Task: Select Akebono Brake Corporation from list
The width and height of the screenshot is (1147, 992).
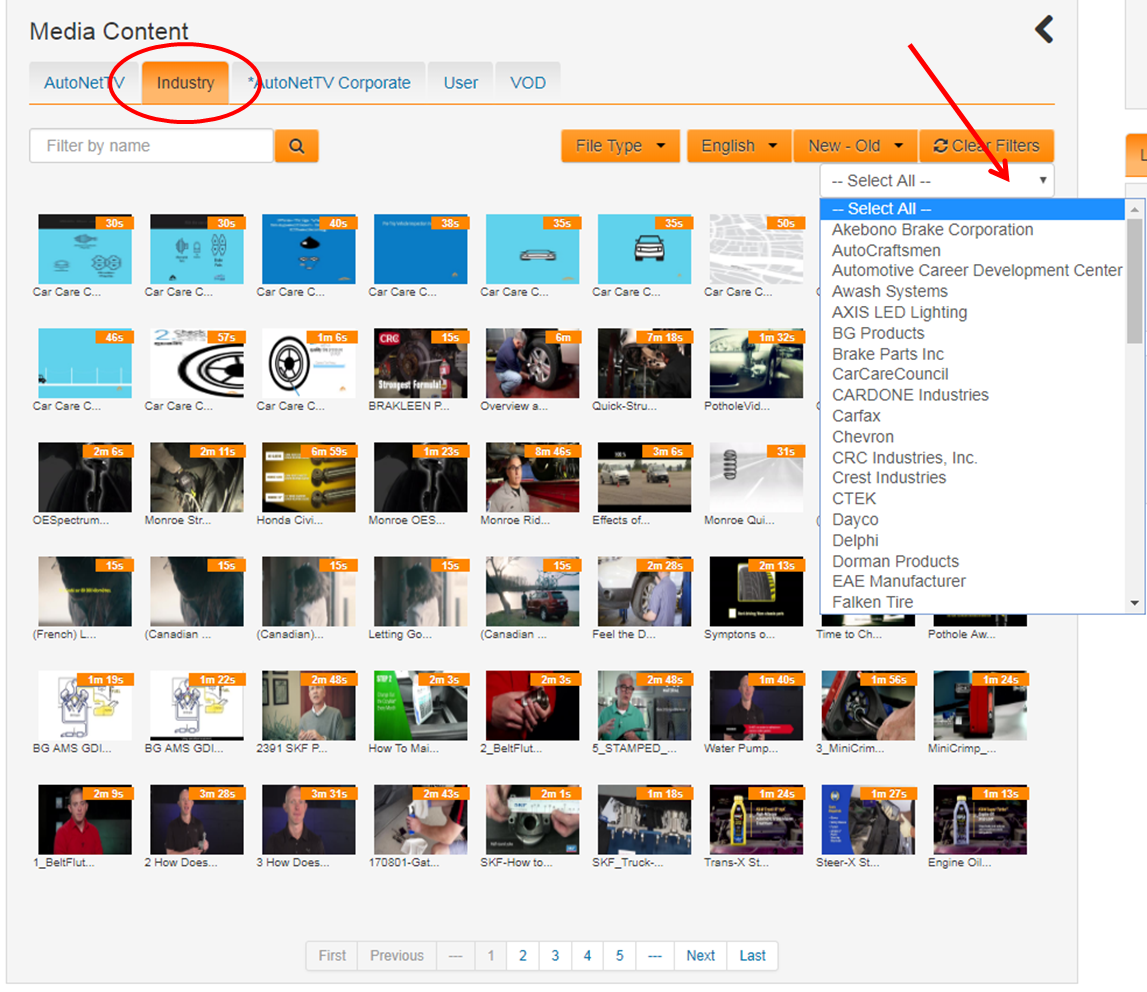Action: coord(972,230)
